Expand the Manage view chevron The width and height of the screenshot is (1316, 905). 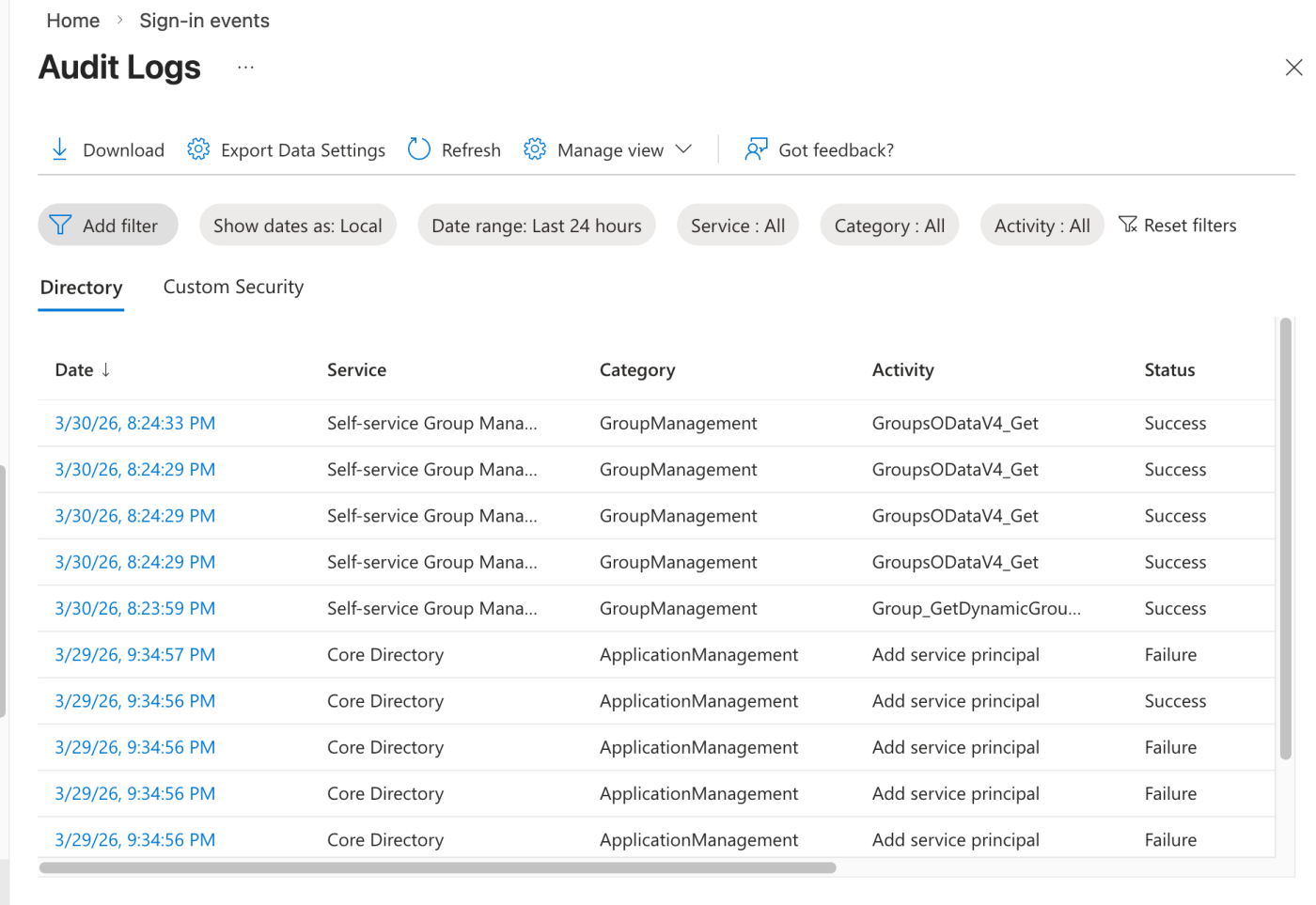(683, 149)
